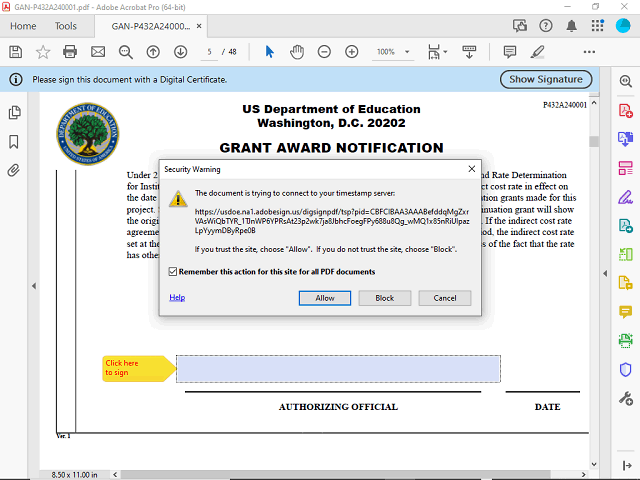Click the Show Signature button
The height and width of the screenshot is (480, 640).
[546, 79]
